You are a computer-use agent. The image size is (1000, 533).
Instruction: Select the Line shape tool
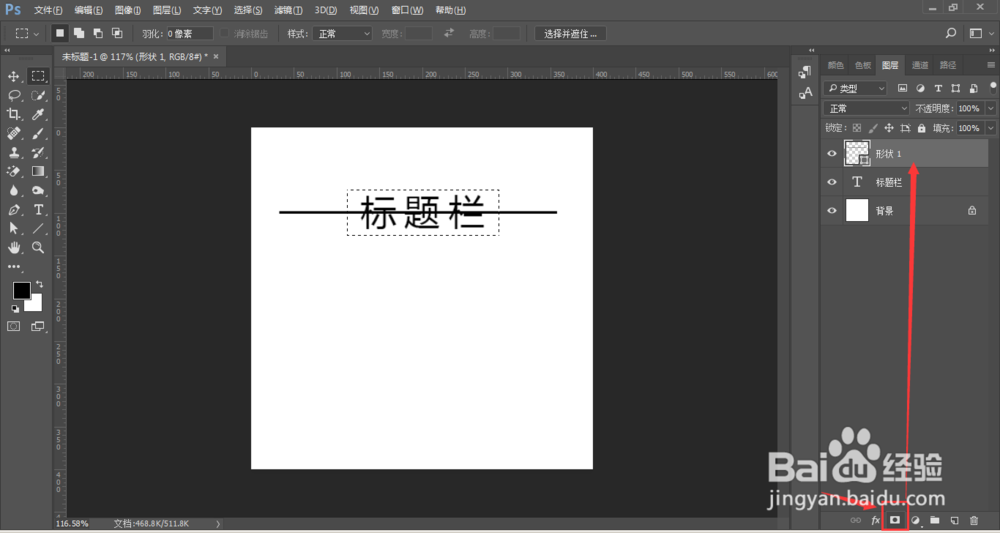[x=38, y=228]
